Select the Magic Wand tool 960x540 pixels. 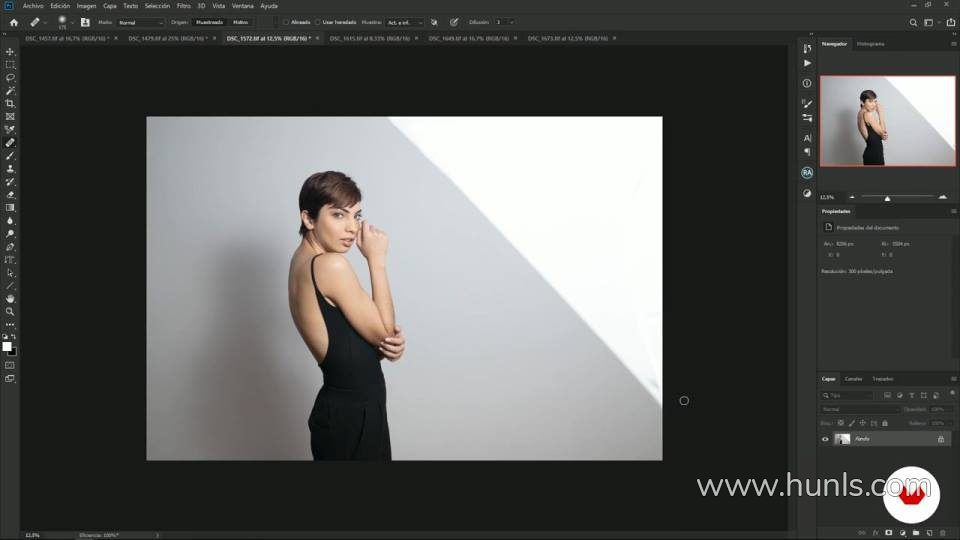[x=10, y=91]
